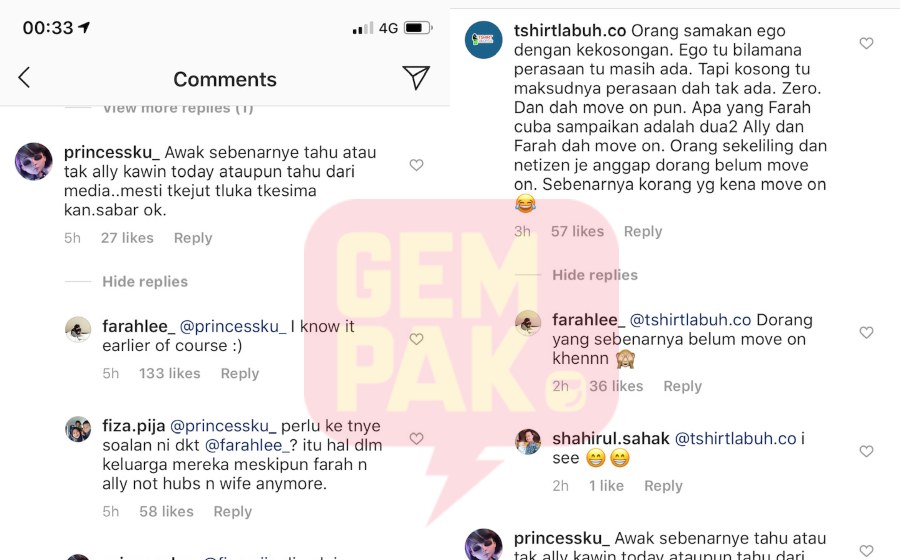The width and height of the screenshot is (900, 560).
Task: Like fiza.pija's reply with the heart
Action: [x=416, y=439]
